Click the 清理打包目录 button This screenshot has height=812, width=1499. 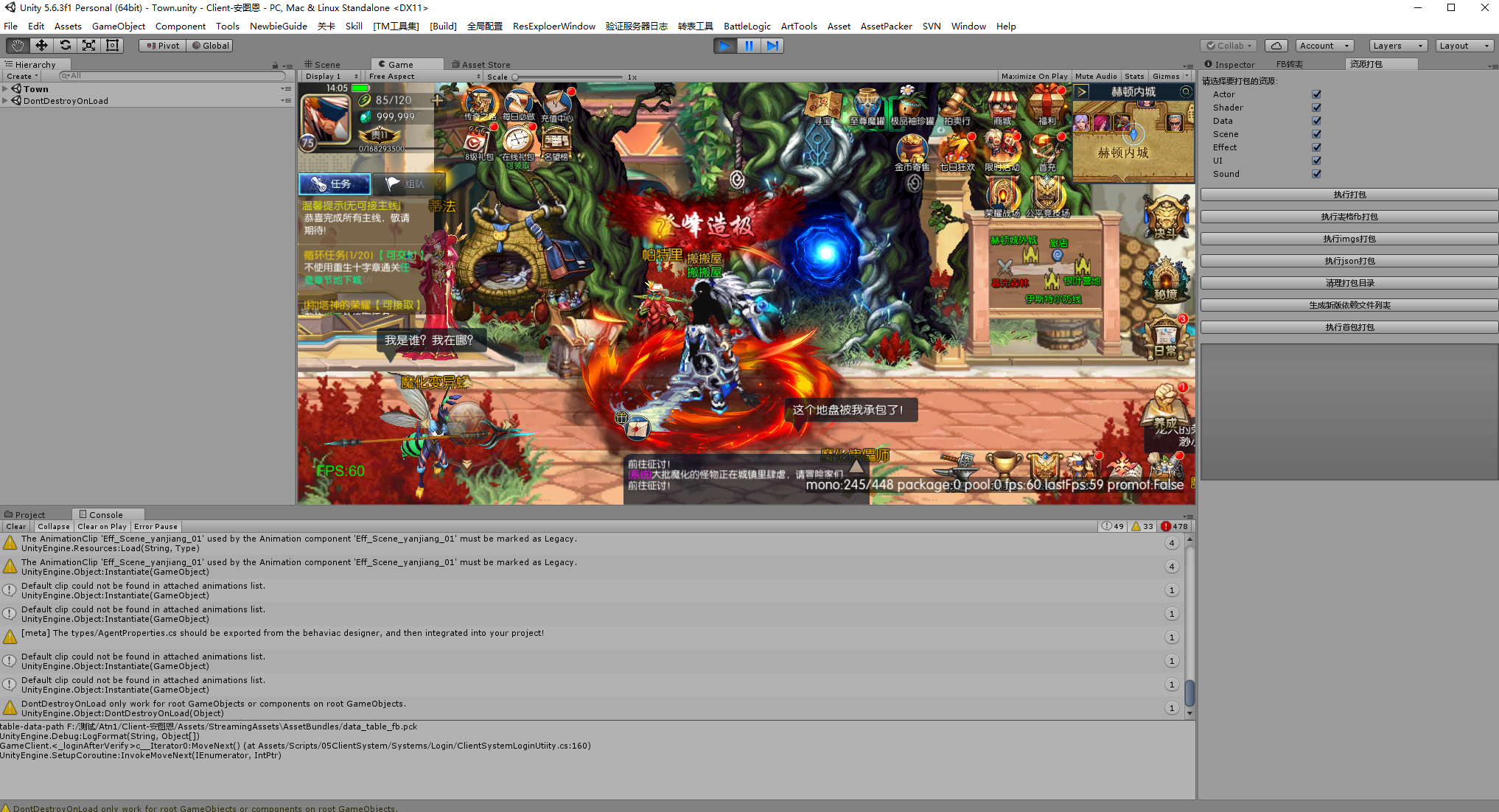1349,284
